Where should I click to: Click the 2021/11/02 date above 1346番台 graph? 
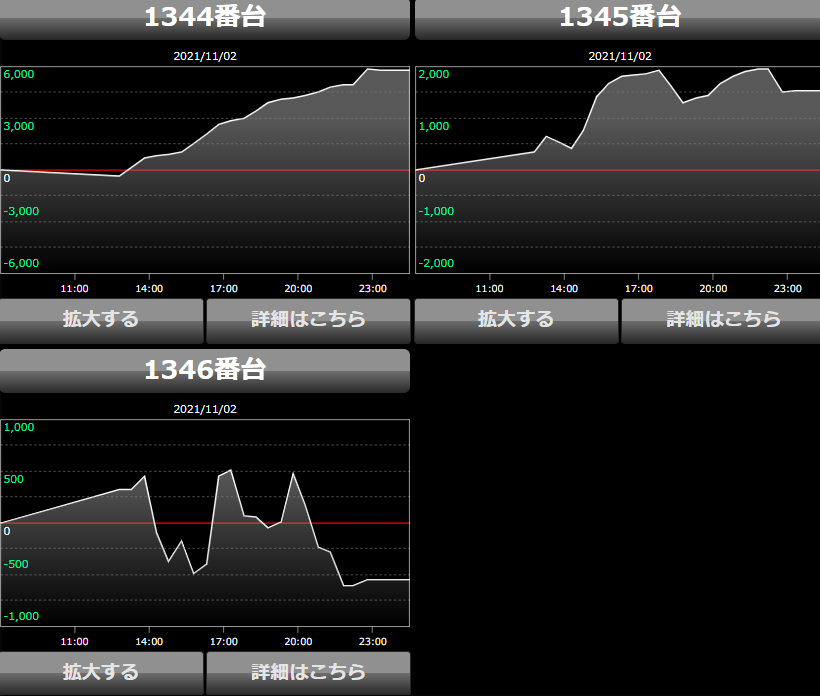205,409
